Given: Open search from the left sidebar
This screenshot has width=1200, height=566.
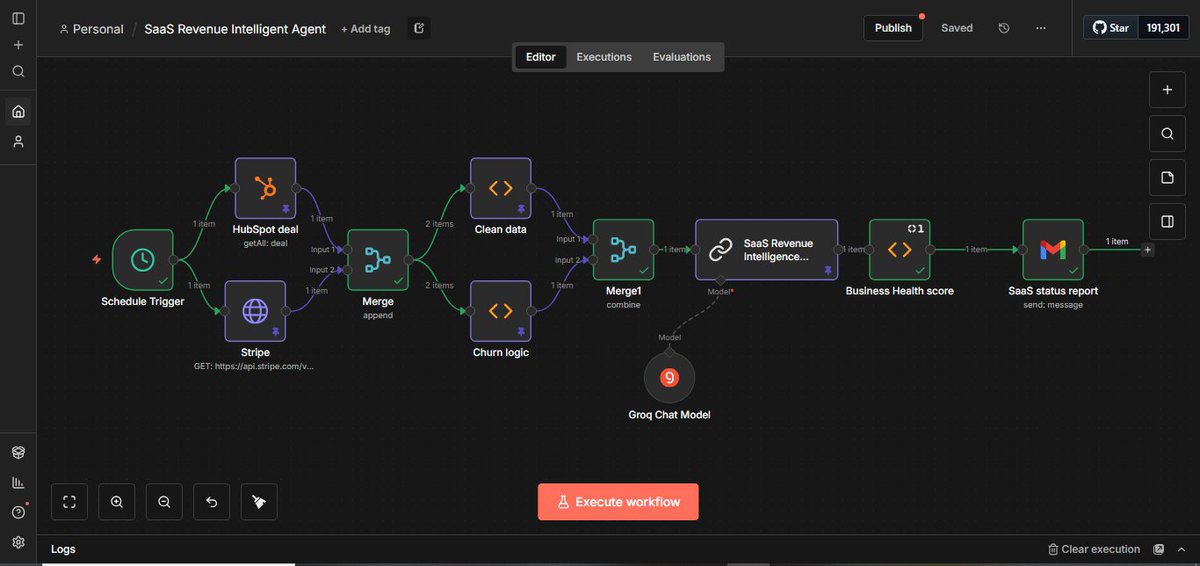Looking at the screenshot, I should [x=18, y=72].
